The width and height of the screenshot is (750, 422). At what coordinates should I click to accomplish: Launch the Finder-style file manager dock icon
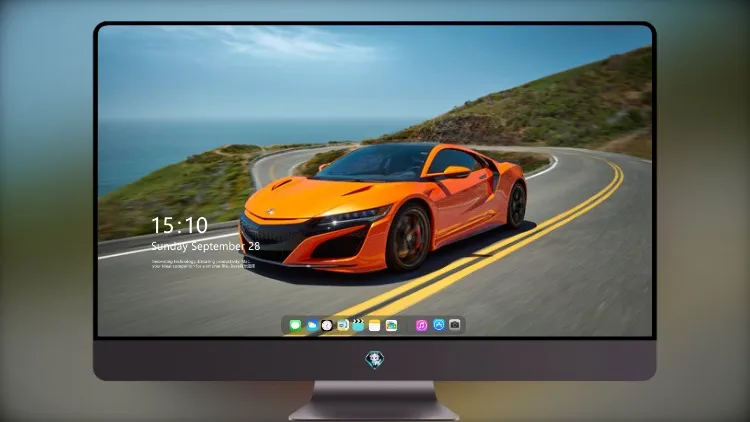[x=343, y=325]
